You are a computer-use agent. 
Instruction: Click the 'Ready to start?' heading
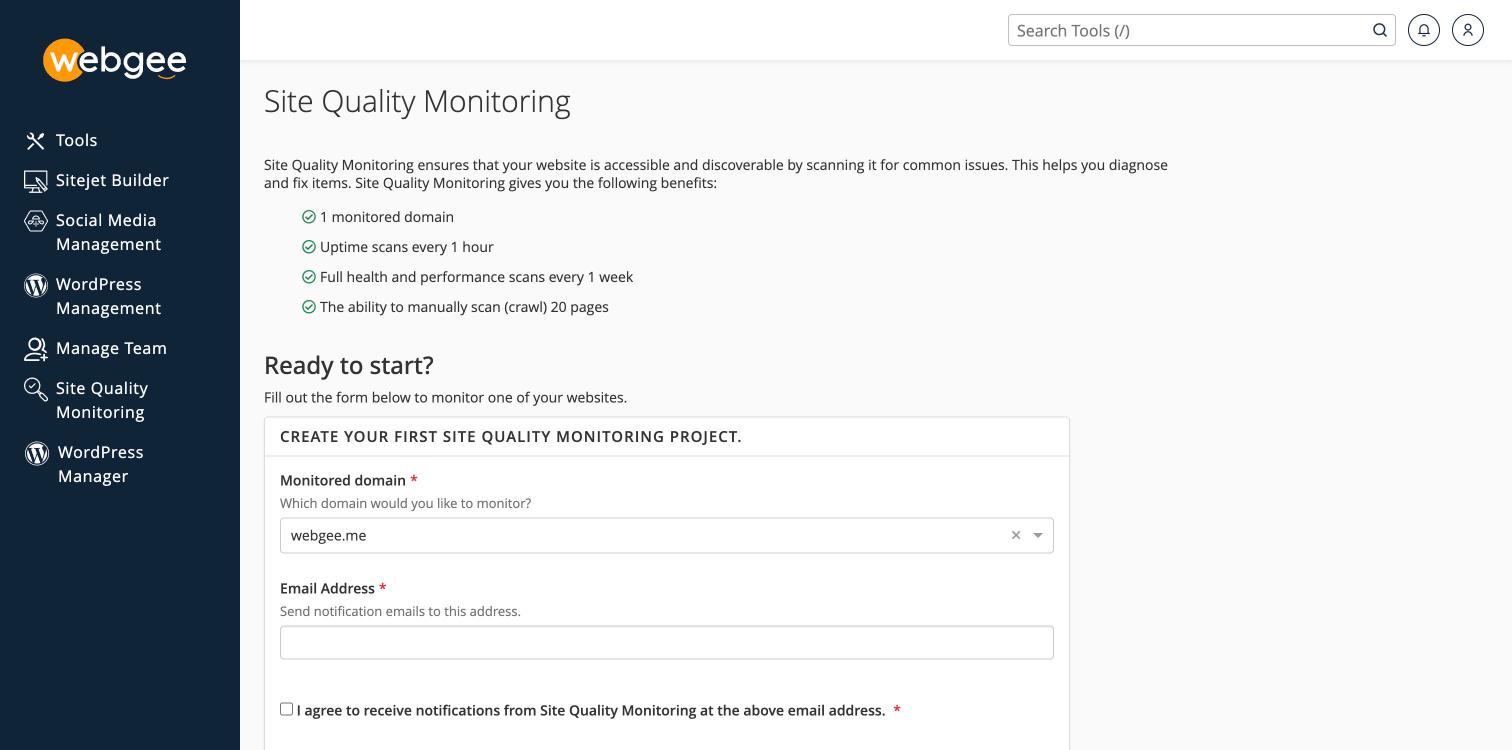[x=349, y=365]
